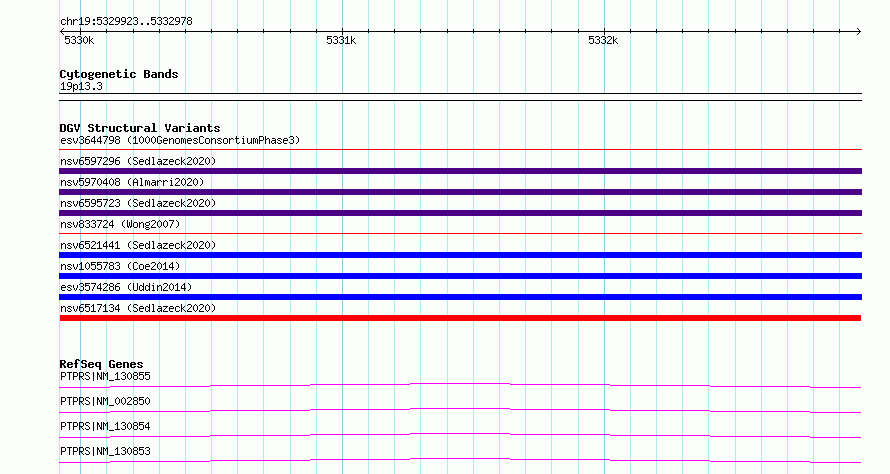The image size is (890, 474).
Task: Click the 5332k ruler tick label
Action: pyautogui.click(x=603, y=40)
